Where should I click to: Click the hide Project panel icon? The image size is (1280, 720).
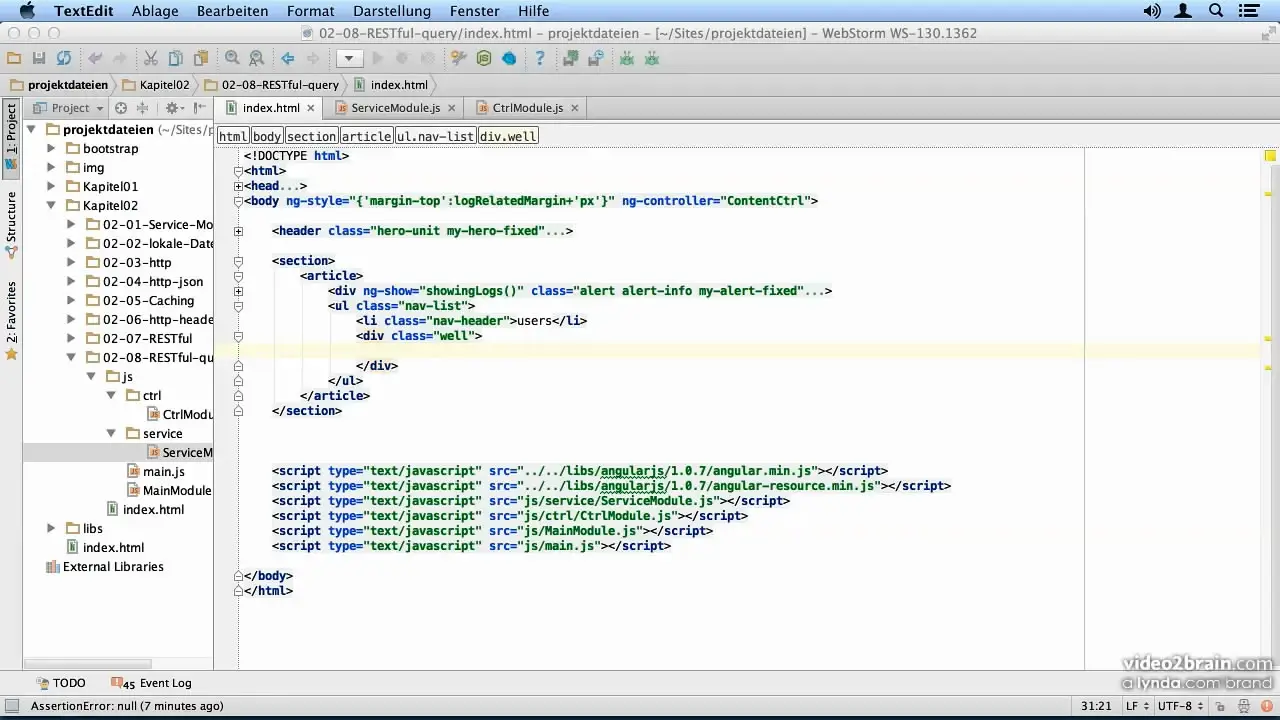(200, 108)
